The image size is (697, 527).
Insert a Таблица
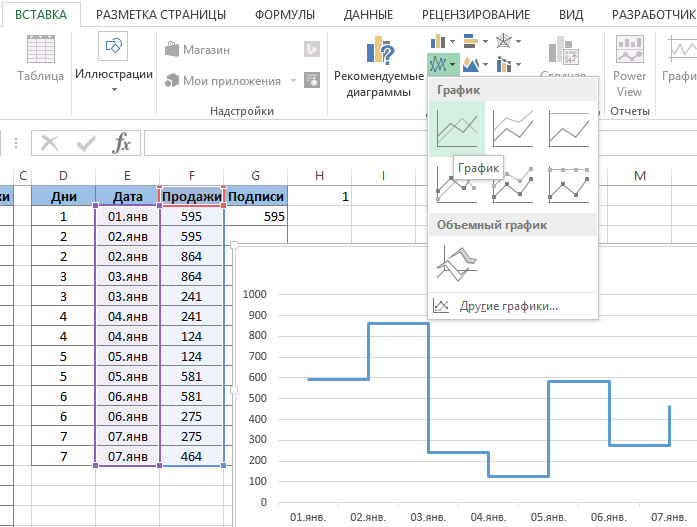[40, 58]
